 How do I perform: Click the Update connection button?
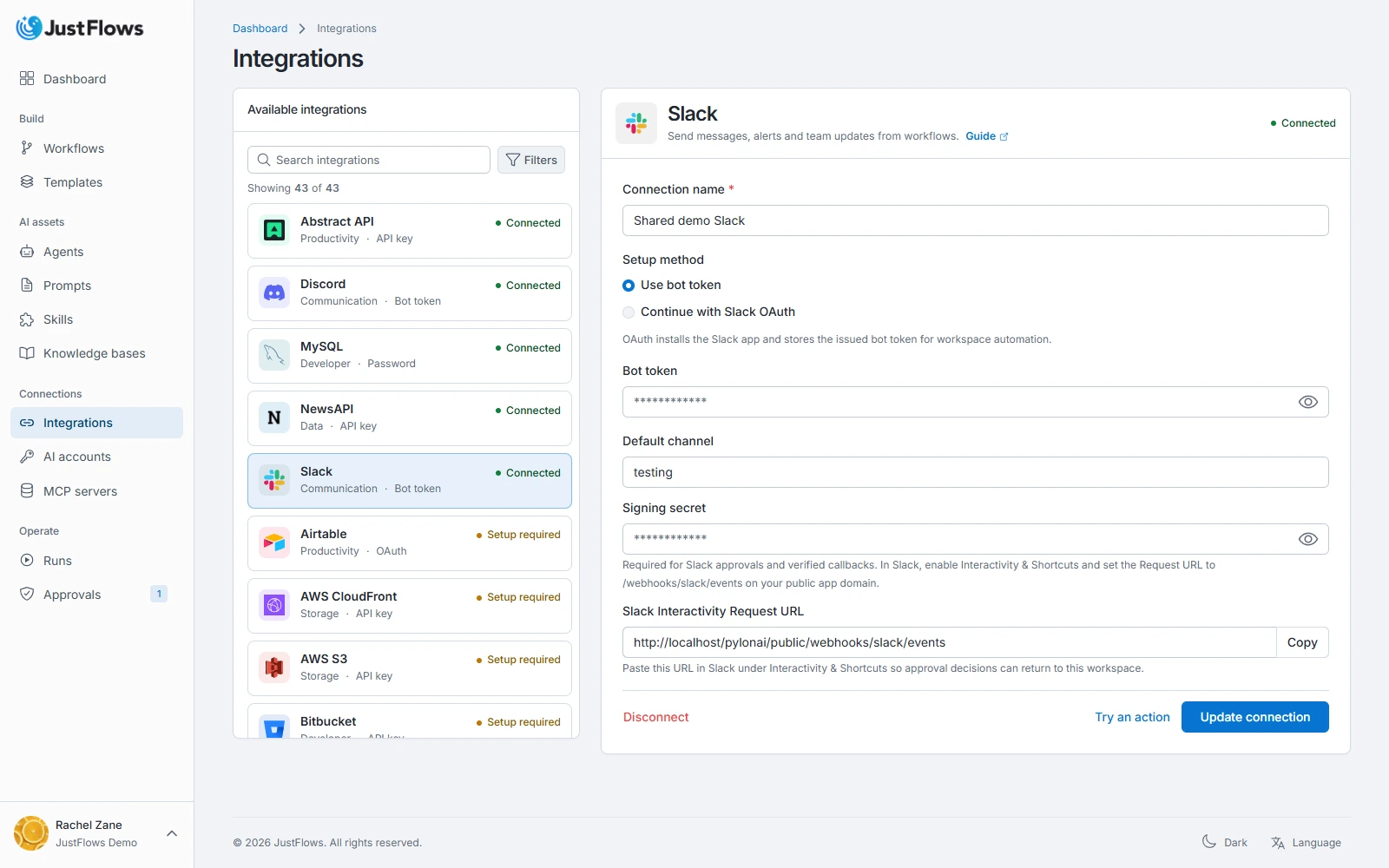(x=1255, y=717)
